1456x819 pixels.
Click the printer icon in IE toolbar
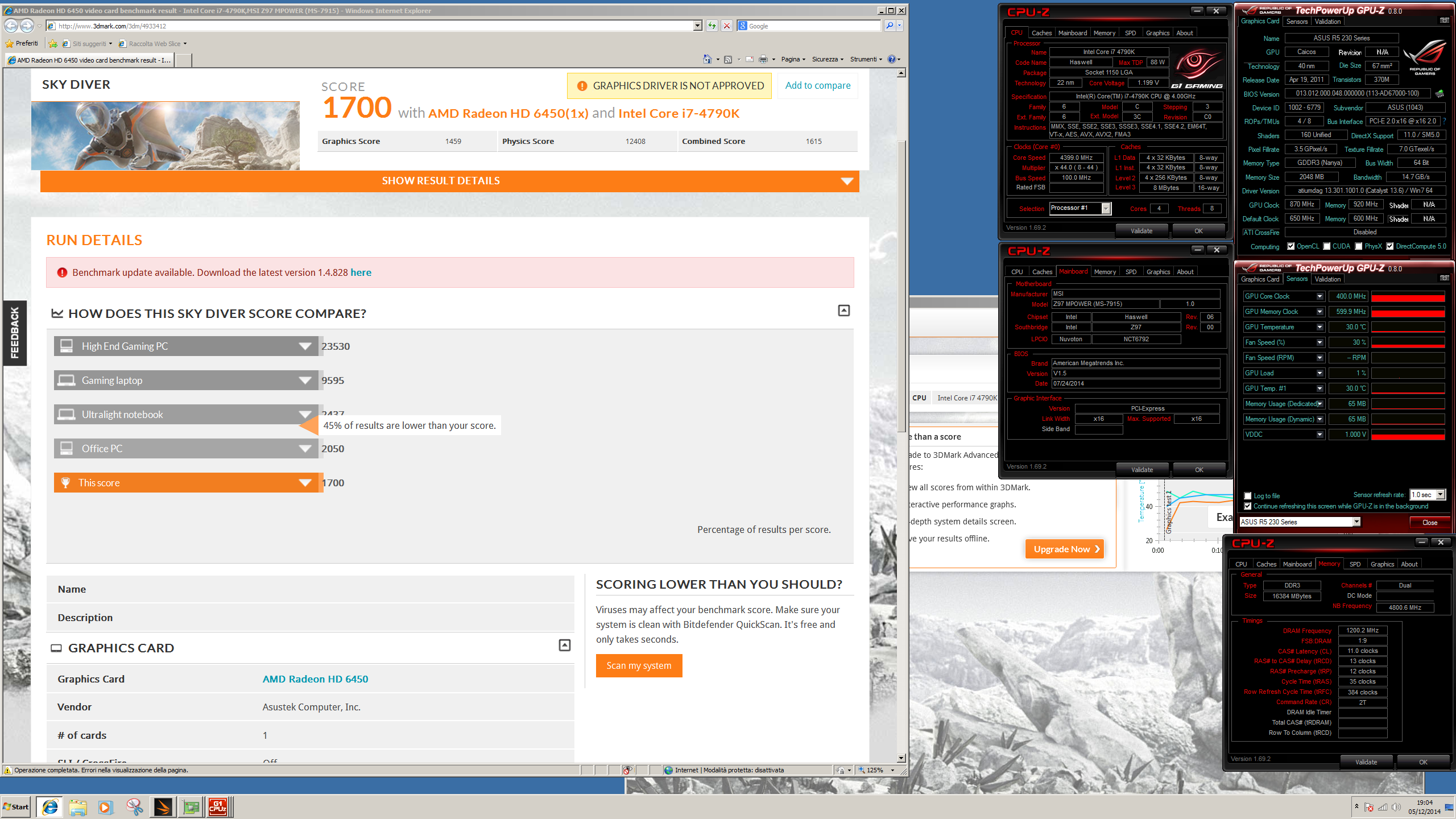tap(763, 59)
